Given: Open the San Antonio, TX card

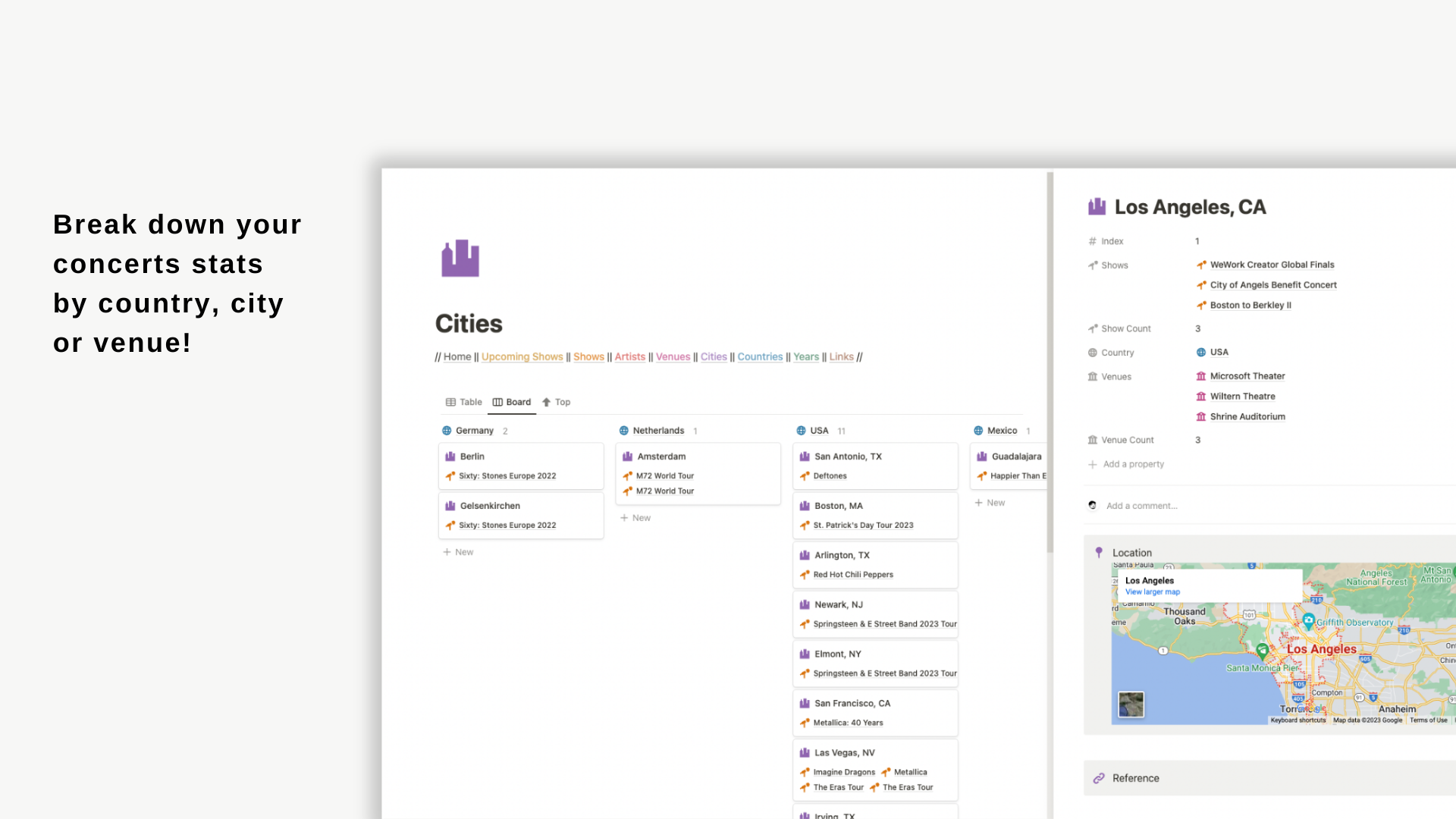Looking at the screenshot, I should coord(875,466).
